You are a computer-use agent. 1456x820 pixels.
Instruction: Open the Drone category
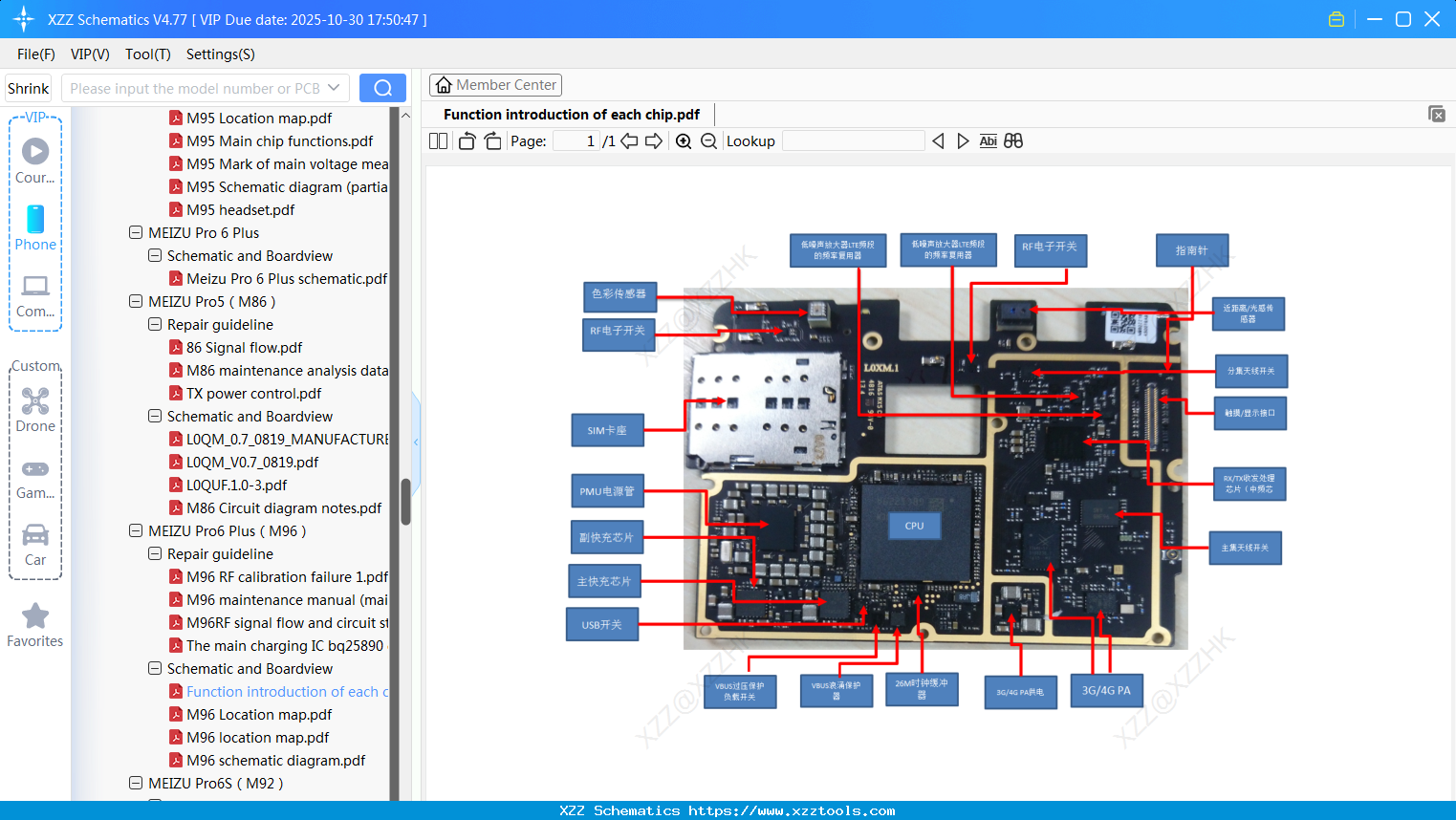(x=35, y=410)
